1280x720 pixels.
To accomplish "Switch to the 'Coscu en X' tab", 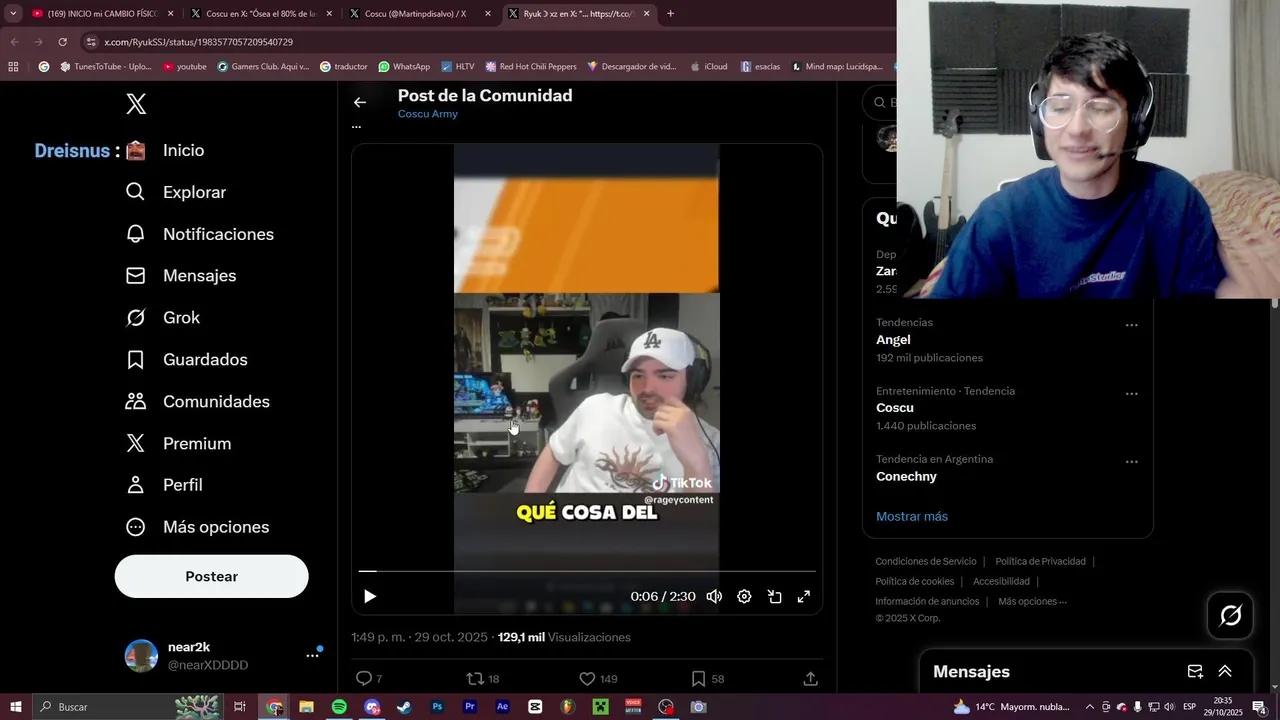I will tap(261, 14).
